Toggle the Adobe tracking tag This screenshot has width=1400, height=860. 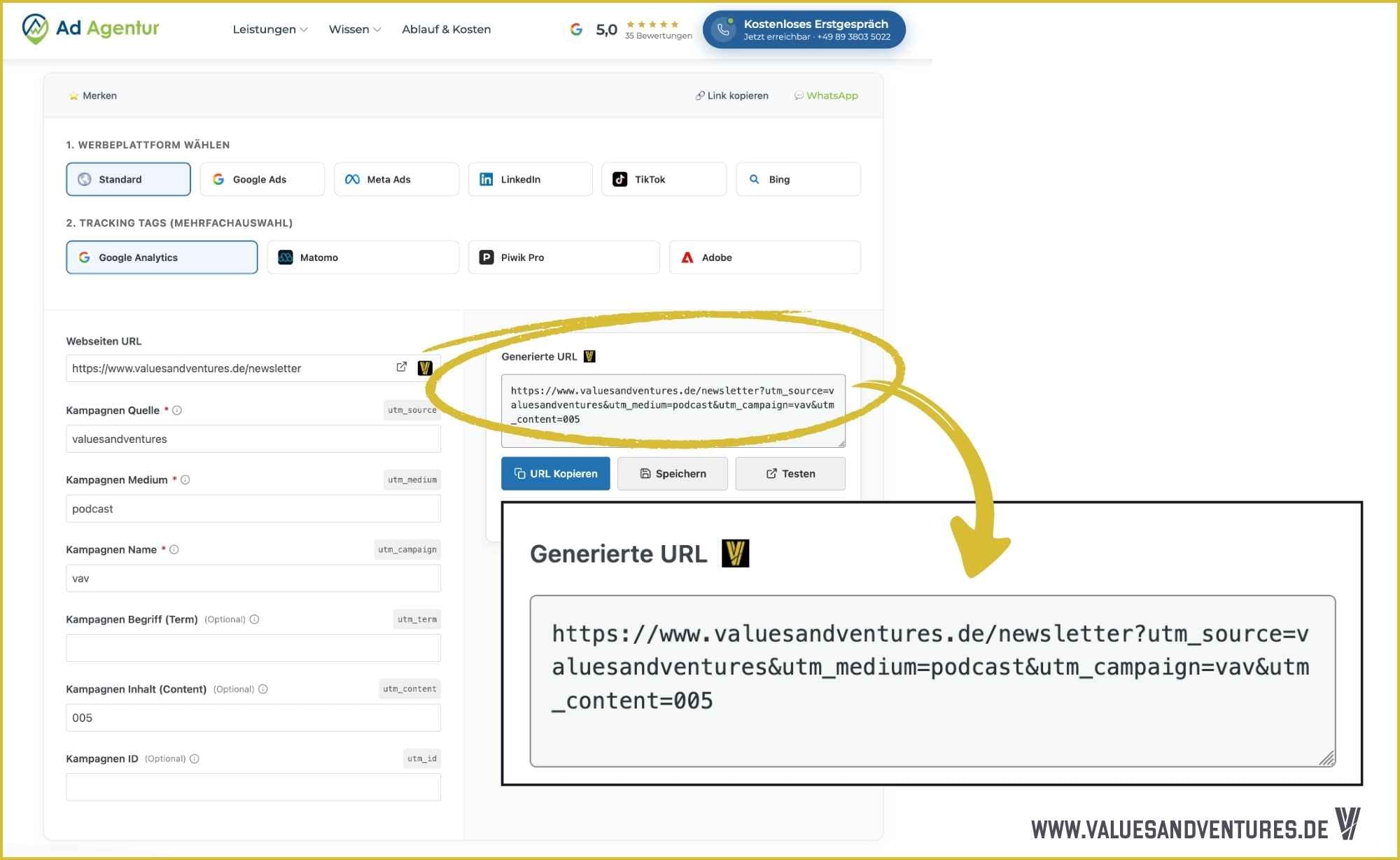764,258
